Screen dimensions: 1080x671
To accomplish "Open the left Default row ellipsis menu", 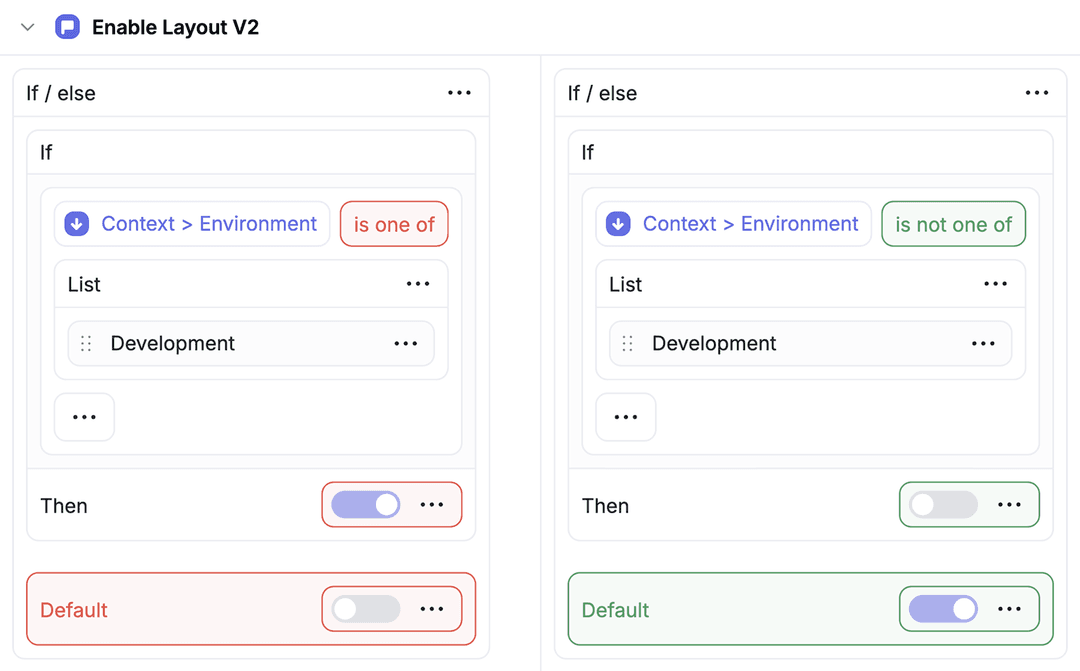I will click(x=432, y=609).
